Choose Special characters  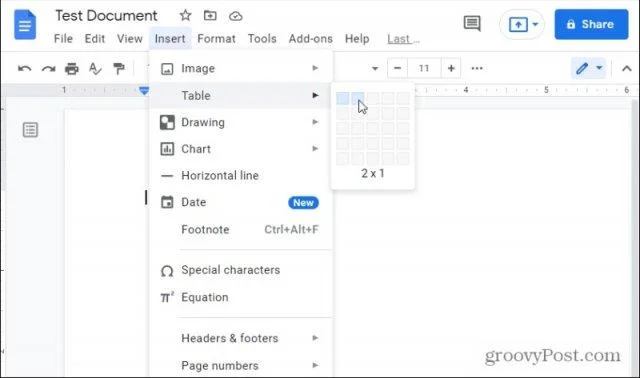pyautogui.click(x=241, y=270)
